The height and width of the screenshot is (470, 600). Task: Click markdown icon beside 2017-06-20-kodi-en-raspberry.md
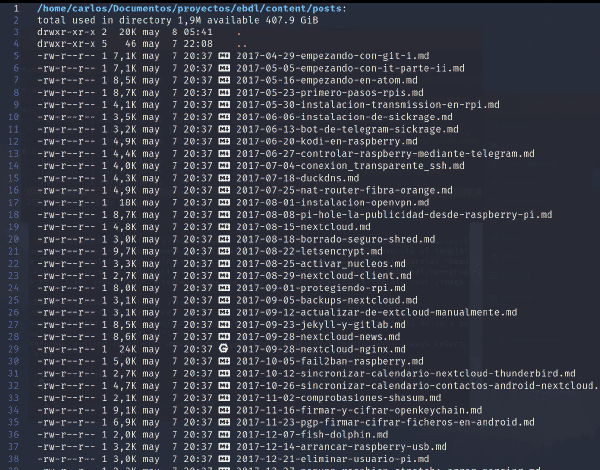[x=224, y=142]
